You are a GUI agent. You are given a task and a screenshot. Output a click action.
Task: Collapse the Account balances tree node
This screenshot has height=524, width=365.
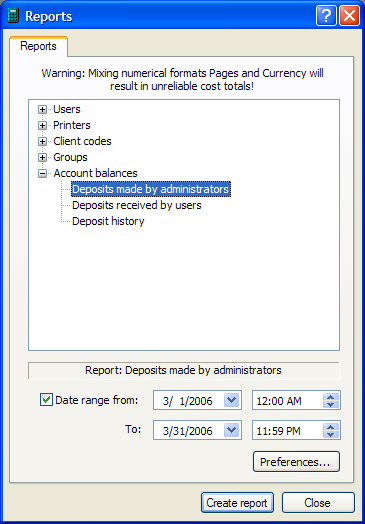pos(42,173)
